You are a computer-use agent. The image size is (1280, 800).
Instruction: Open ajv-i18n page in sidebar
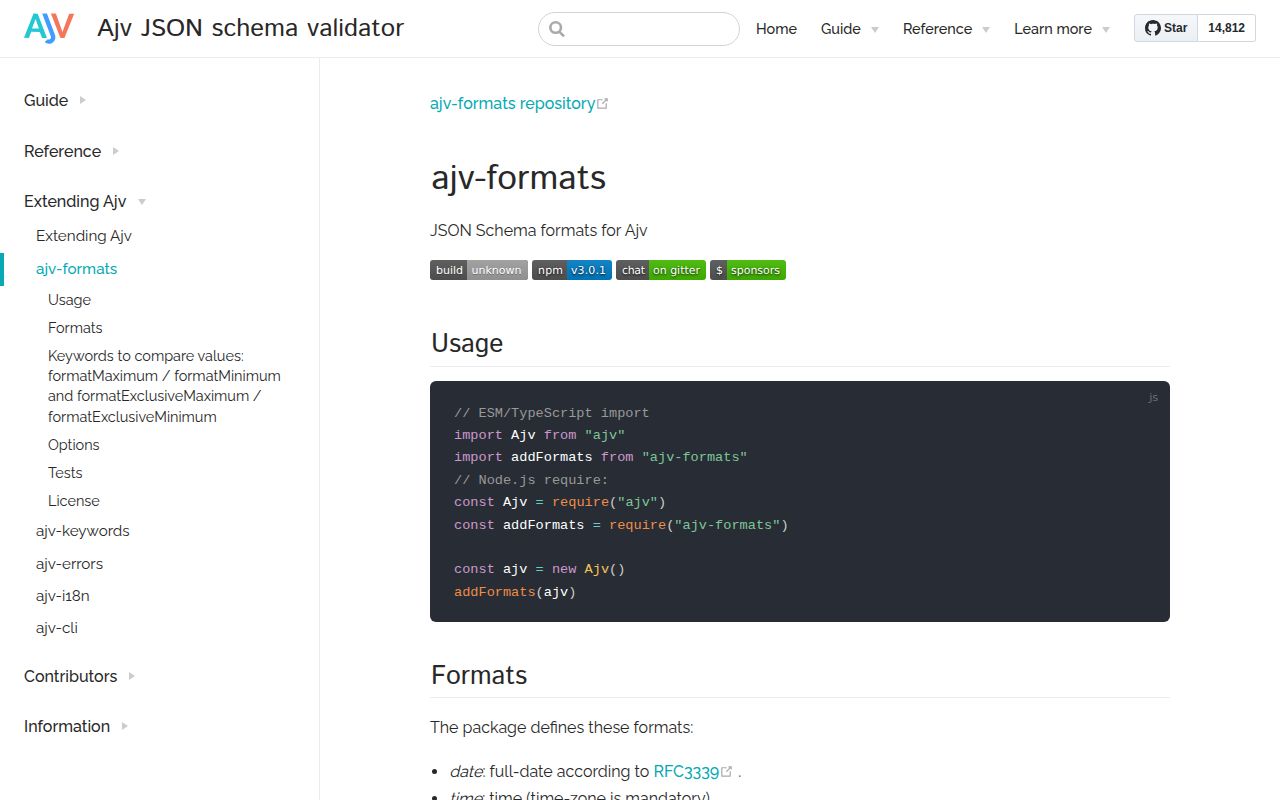tap(63, 596)
